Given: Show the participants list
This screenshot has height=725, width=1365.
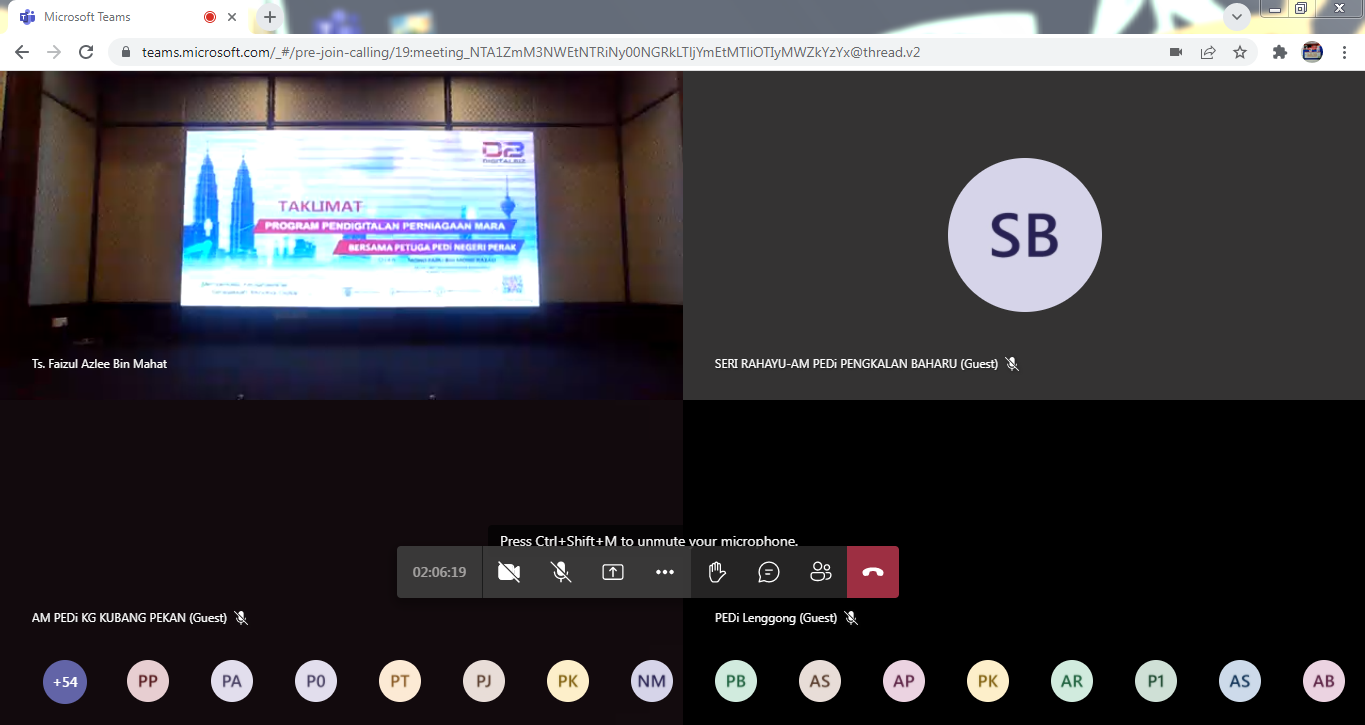Looking at the screenshot, I should (821, 572).
